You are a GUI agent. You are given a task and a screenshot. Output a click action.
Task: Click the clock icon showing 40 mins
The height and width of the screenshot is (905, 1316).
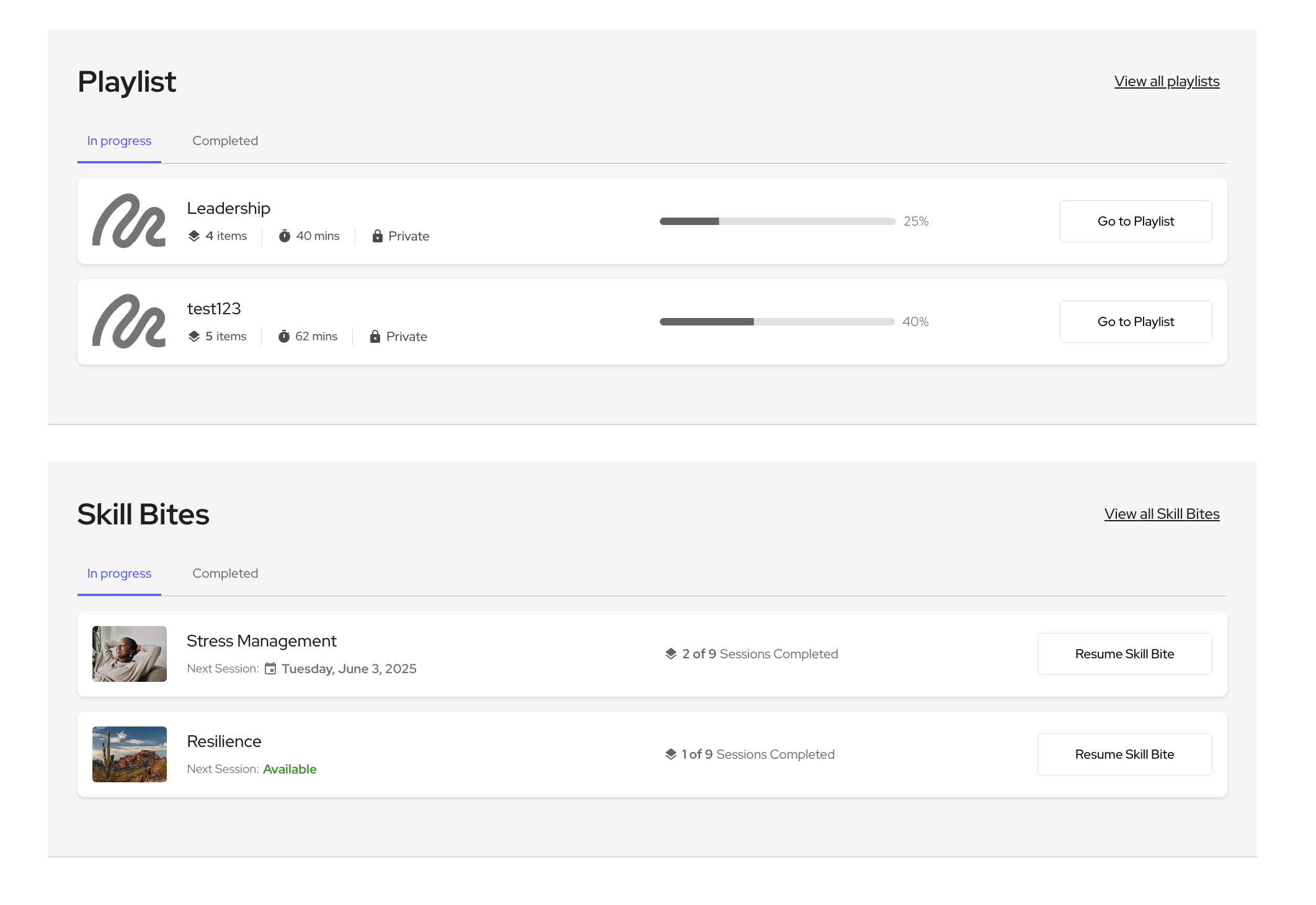click(x=285, y=236)
